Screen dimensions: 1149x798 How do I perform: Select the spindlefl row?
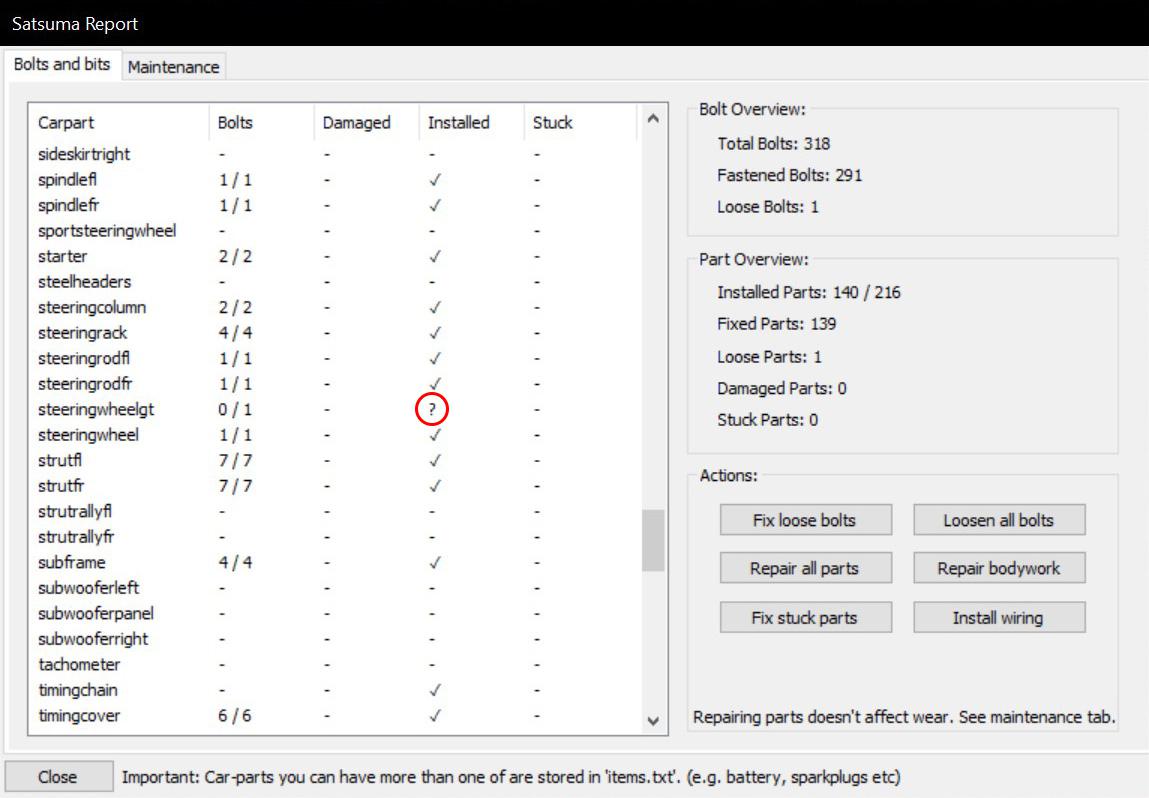(x=334, y=180)
